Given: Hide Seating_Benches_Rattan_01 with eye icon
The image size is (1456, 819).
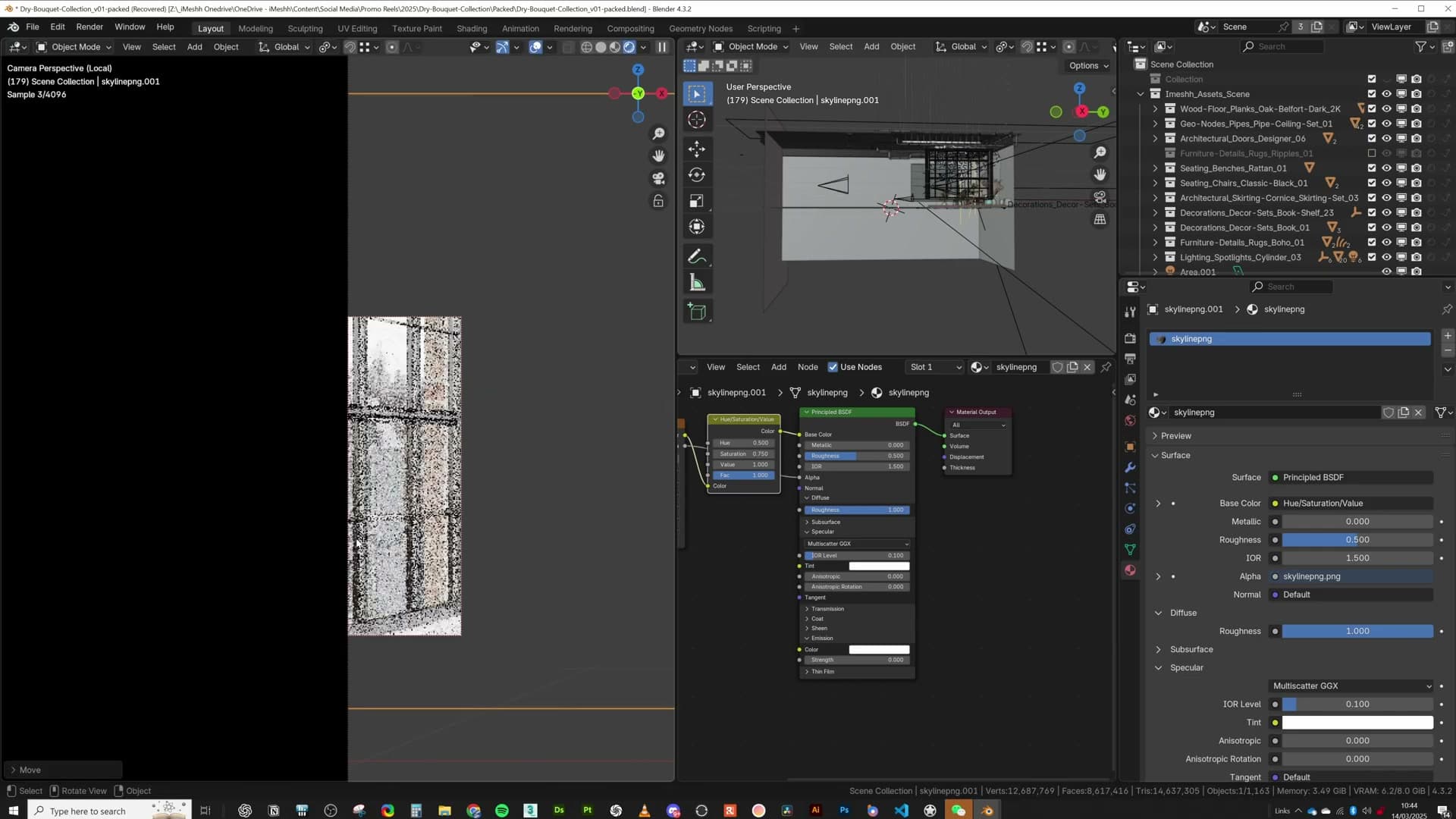Looking at the screenshot, I should pos(1386,168).
